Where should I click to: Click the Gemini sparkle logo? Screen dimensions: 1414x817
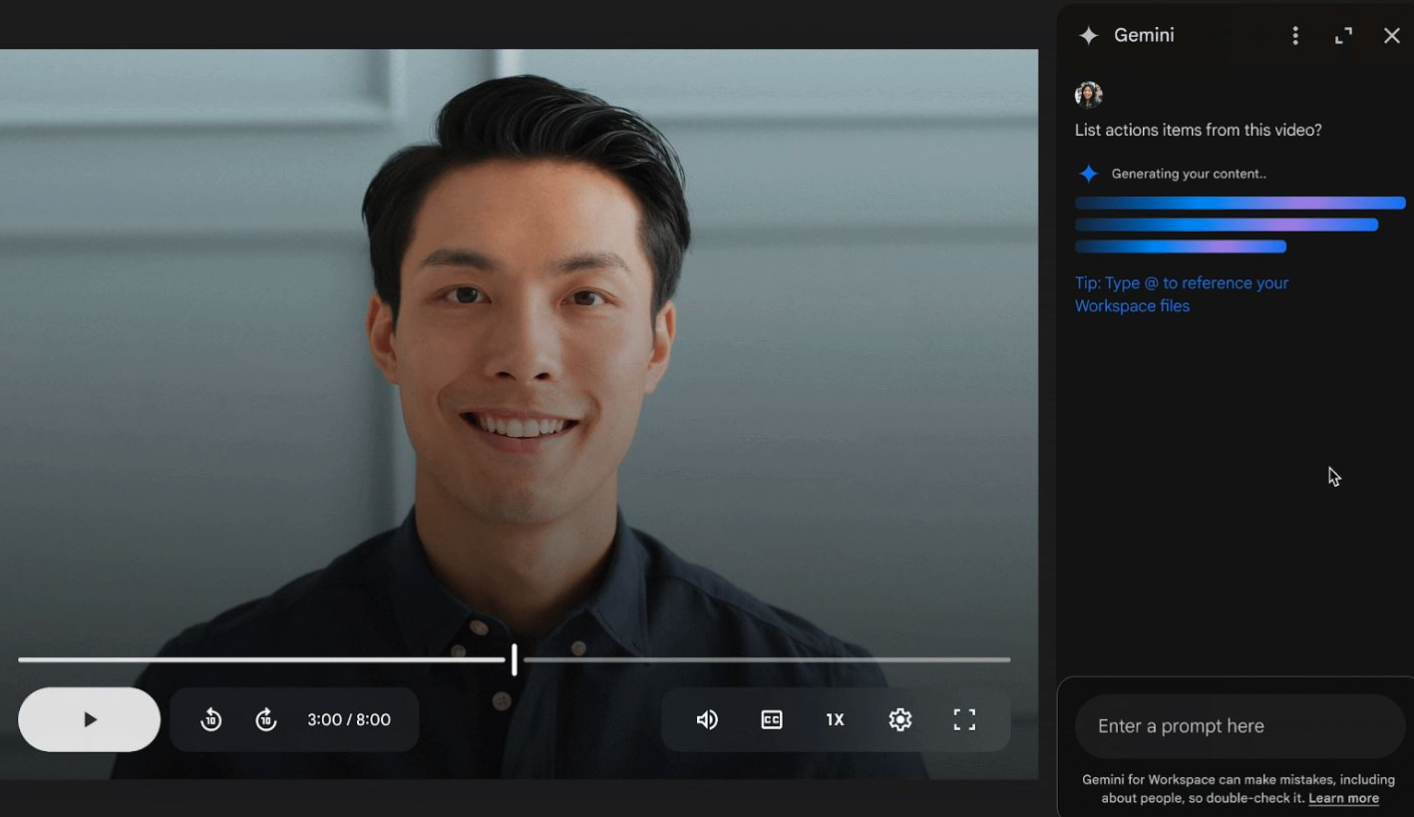coord(1089,36)
